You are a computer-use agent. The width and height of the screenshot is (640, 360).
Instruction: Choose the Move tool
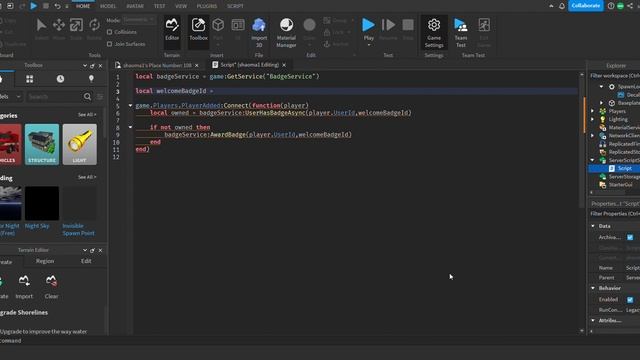click(59, 29)
